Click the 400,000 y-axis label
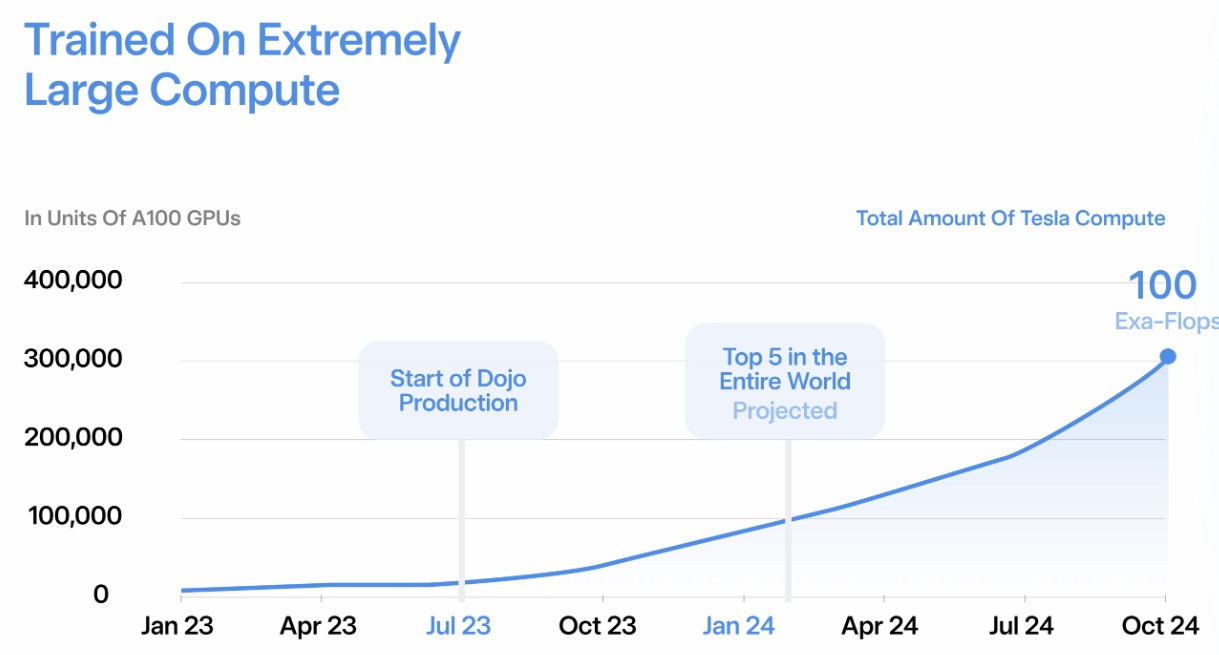This screenshot has height=655, width=1219. coord(73,280)
